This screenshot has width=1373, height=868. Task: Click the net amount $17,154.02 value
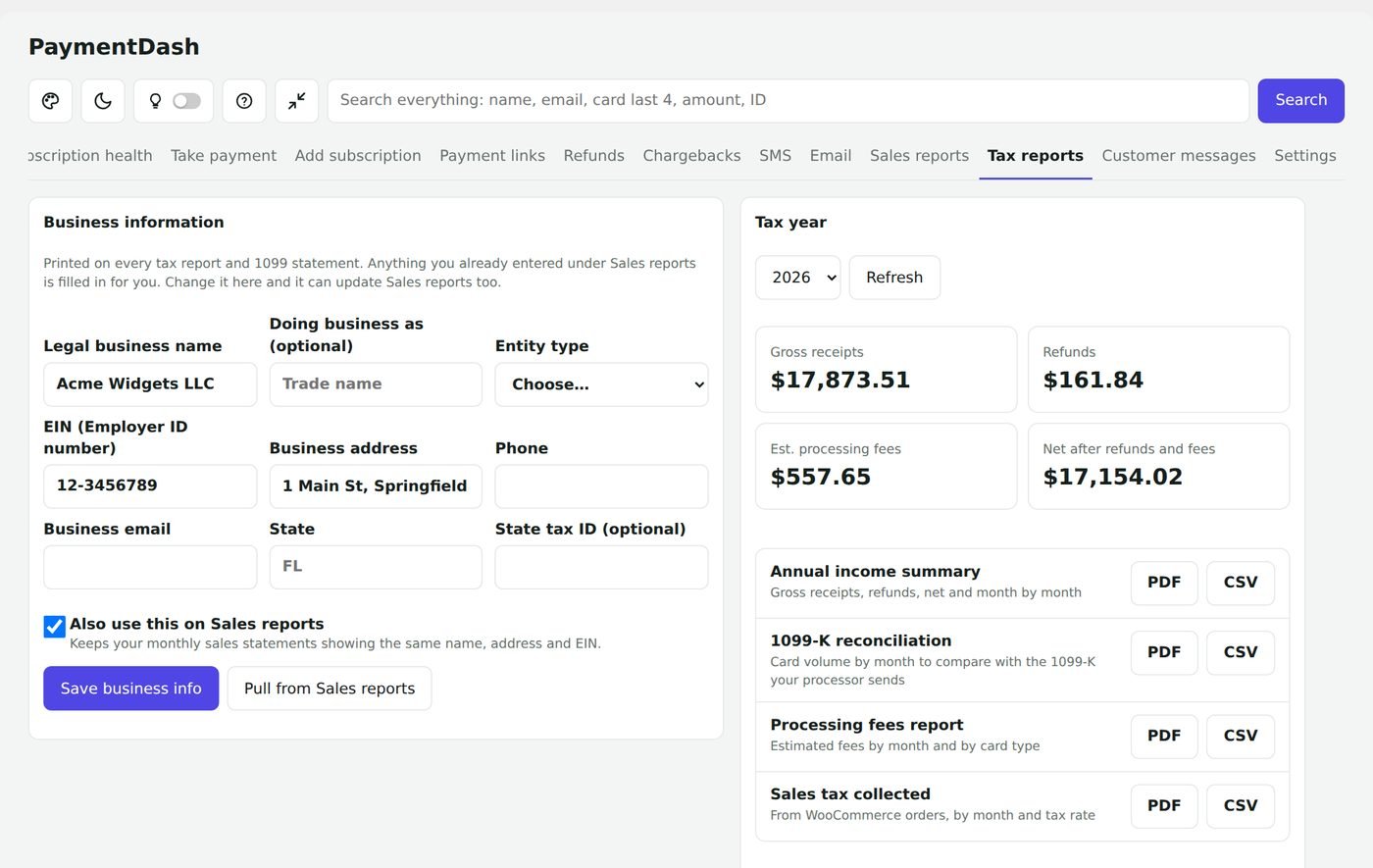[1112, 478]
